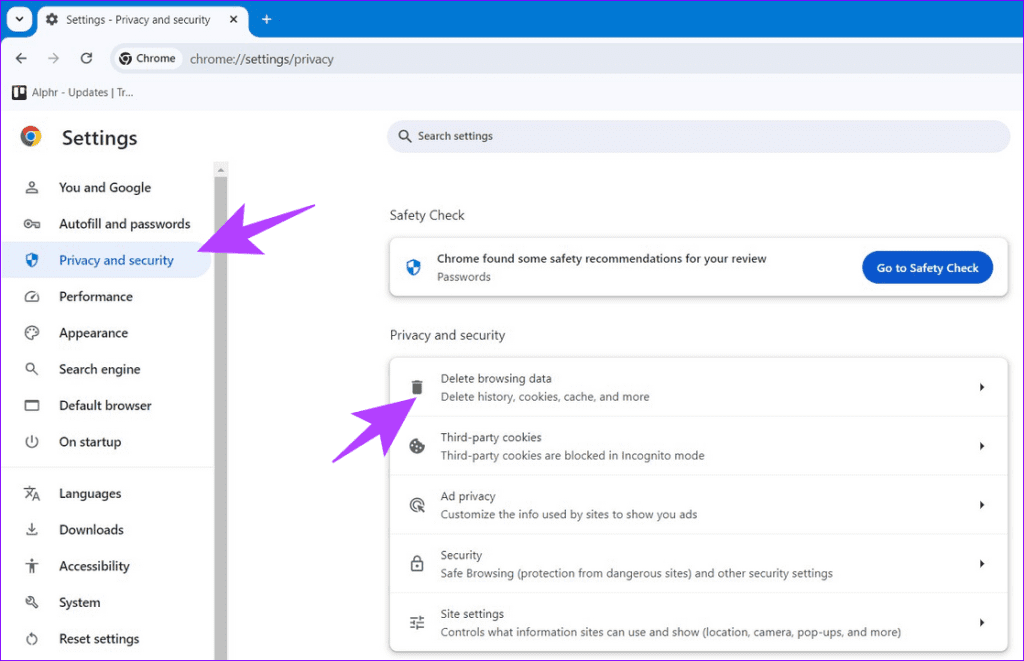Click the Autofill and passwords key icon

click(x=32, y=224)
